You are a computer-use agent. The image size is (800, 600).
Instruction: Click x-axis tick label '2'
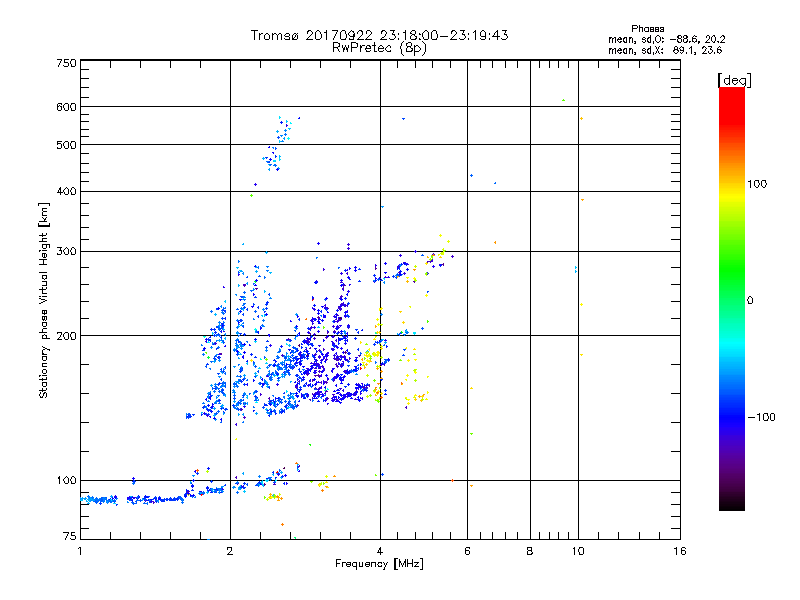pyautogui.click(x=230, y=551)
